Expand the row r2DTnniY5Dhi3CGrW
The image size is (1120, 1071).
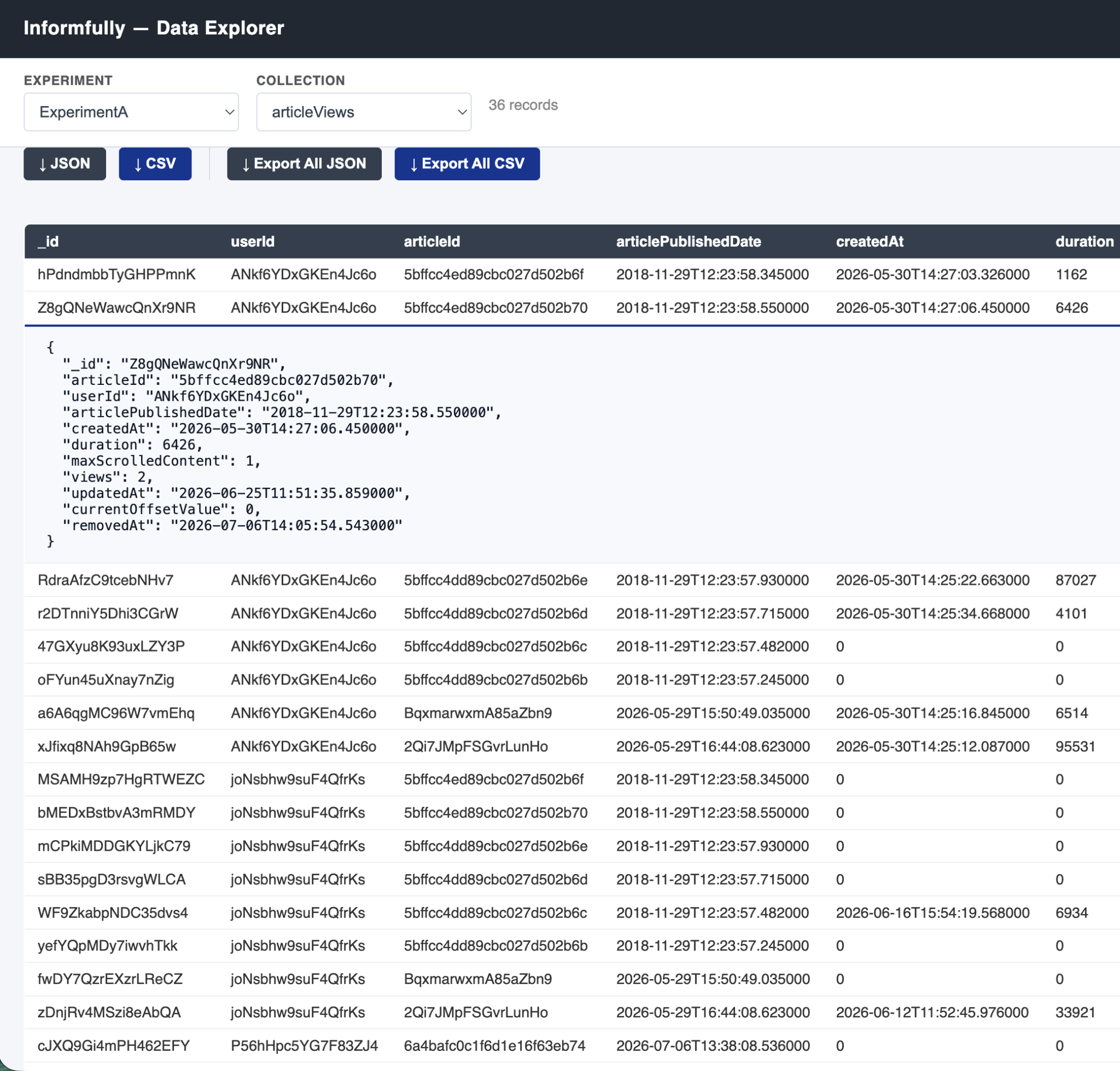pos(571,614)
